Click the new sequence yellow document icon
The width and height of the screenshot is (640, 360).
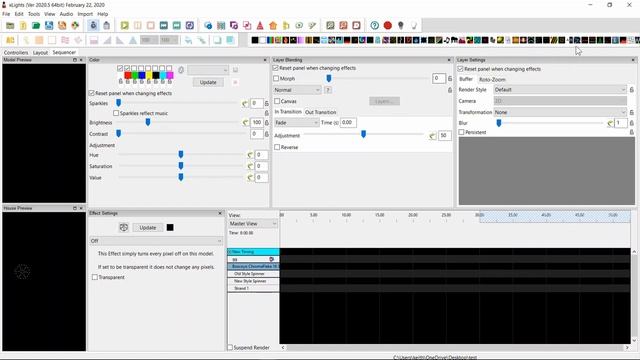(23, 26)
